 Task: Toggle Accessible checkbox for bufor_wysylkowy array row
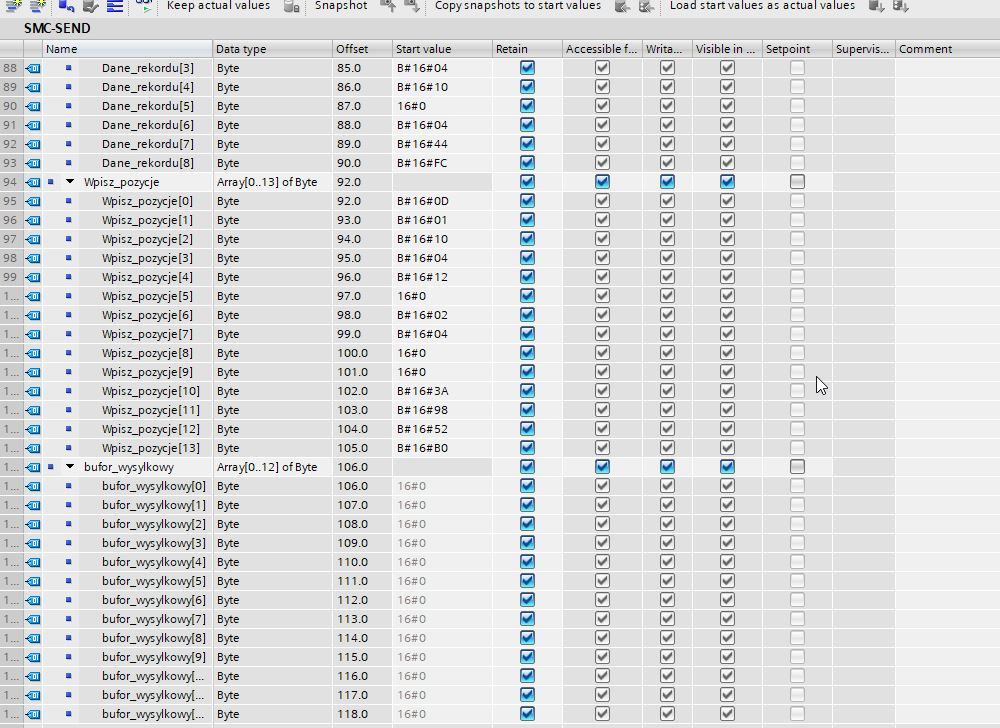[x=602, y=467]
